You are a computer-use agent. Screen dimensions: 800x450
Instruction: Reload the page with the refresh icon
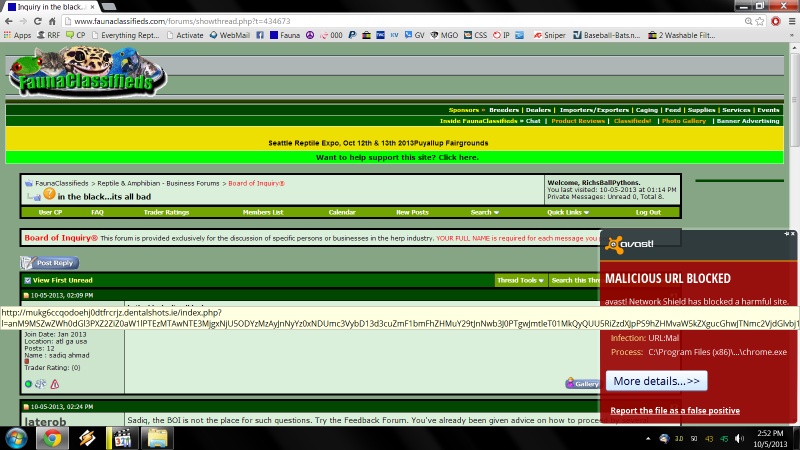pyautogui.click(x=37, y=21)
